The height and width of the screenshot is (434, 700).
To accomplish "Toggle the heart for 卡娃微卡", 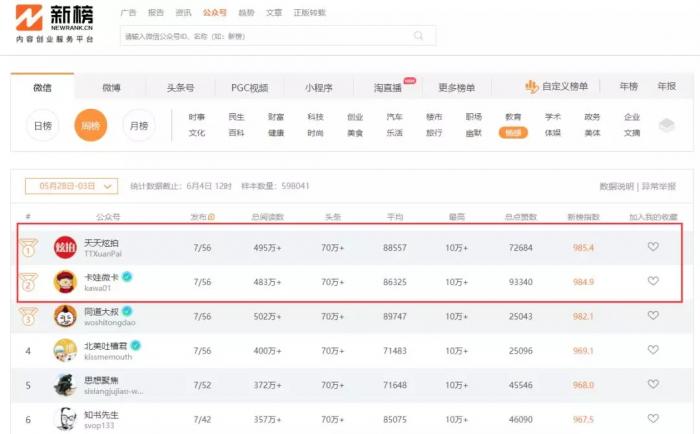I will (x=653, y=281).
